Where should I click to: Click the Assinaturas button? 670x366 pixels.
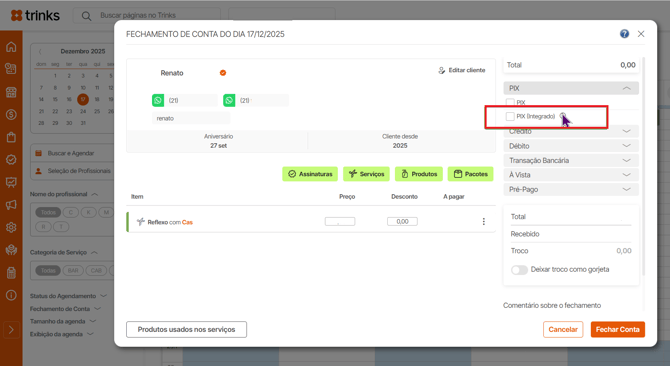click(x=310, y=174)
